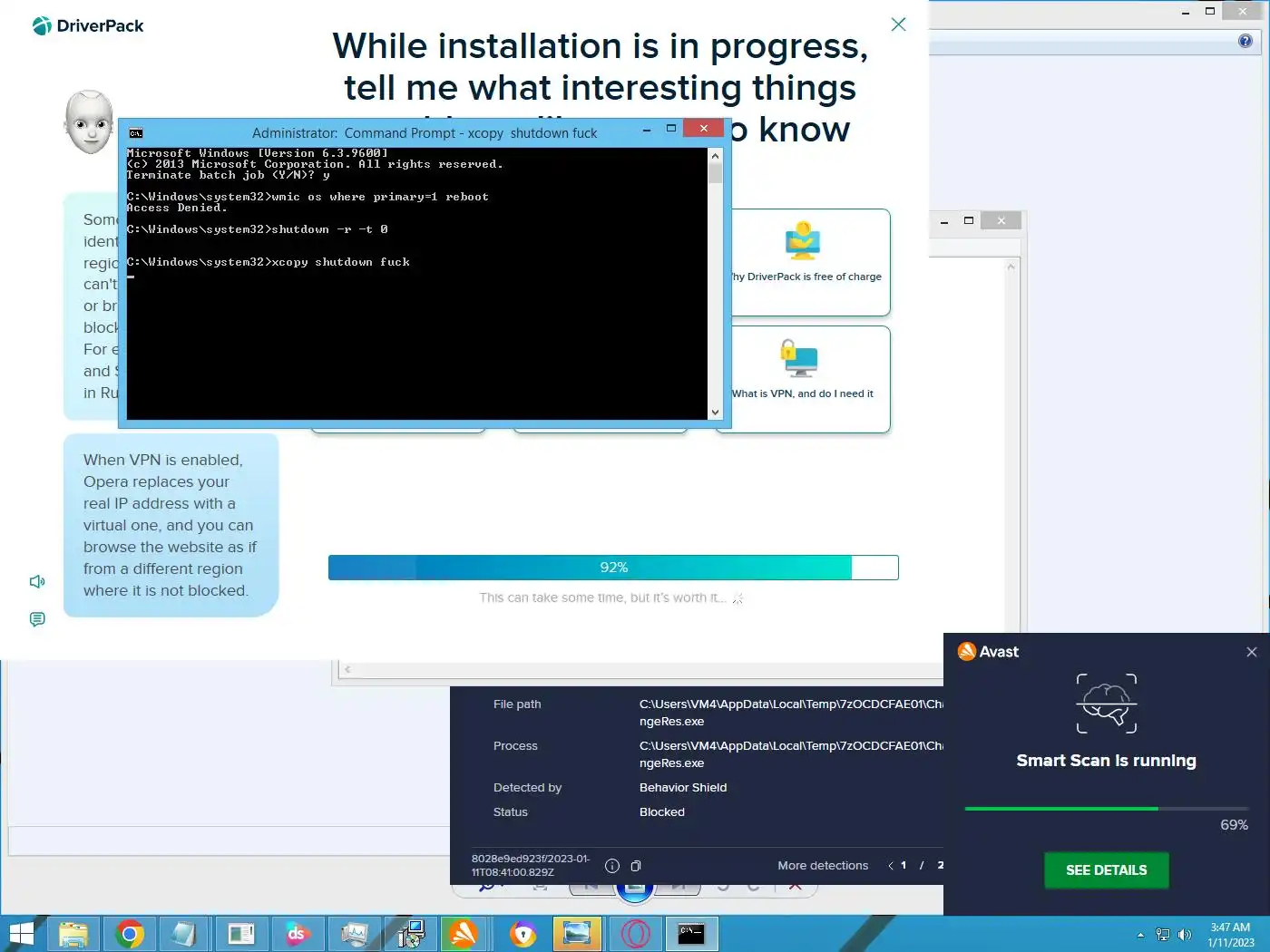
Task: Open Google Chrome from the taskbar
Action: click(130, 934)
